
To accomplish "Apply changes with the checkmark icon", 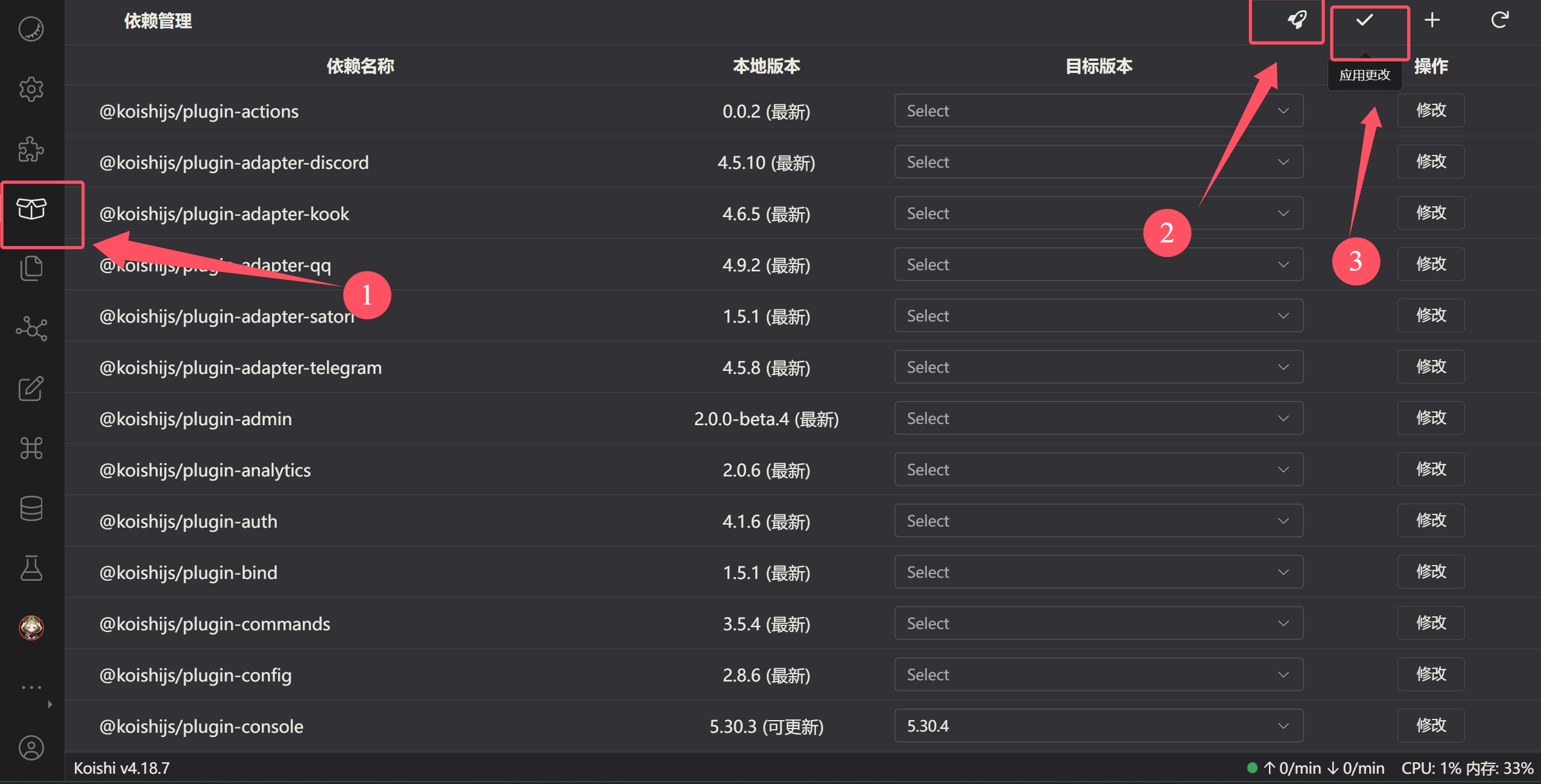I will (x=1365, y=20).
